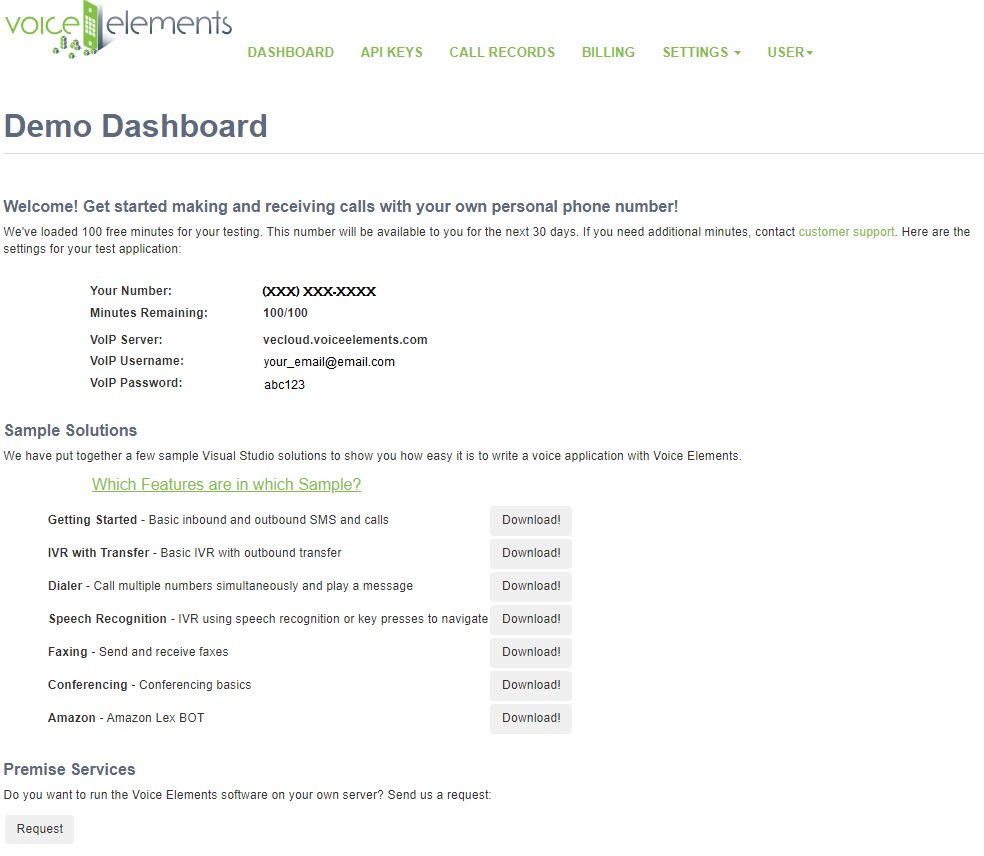
Task: Click the 'Minutes Remaining:' label
Action: coord(149,313)
